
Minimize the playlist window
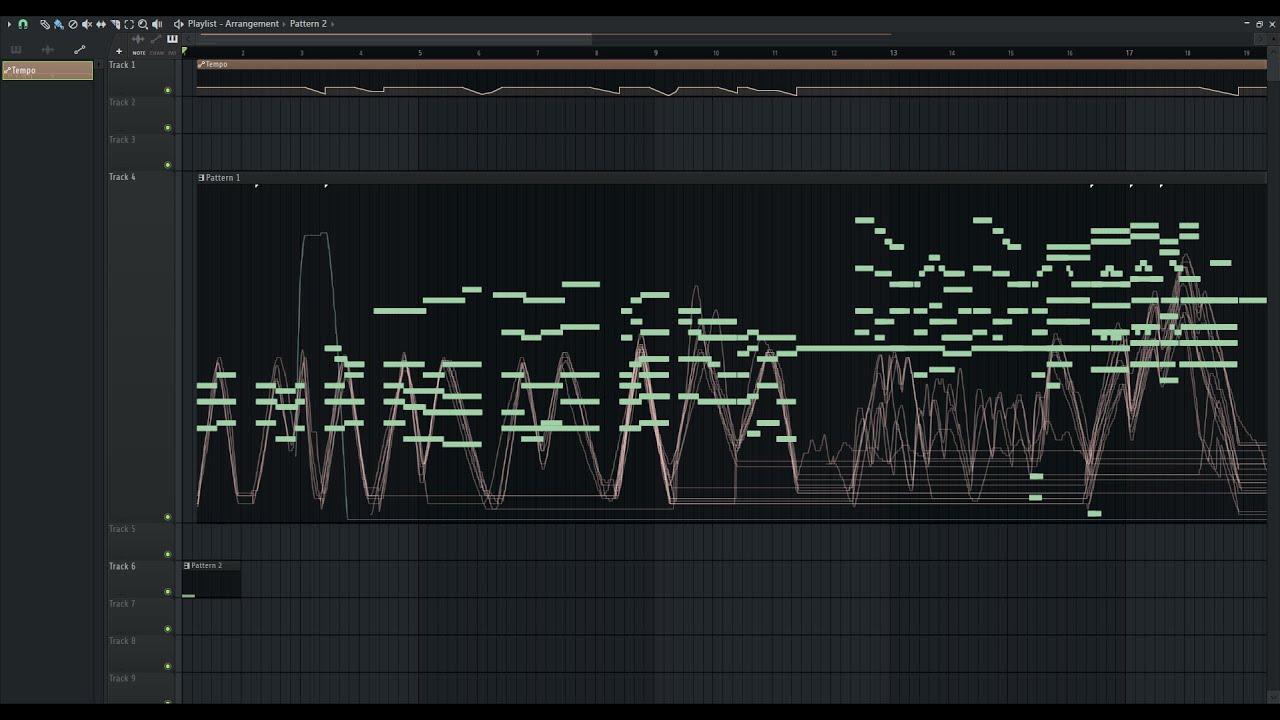pyautogui.click(x=1247, y=23)
